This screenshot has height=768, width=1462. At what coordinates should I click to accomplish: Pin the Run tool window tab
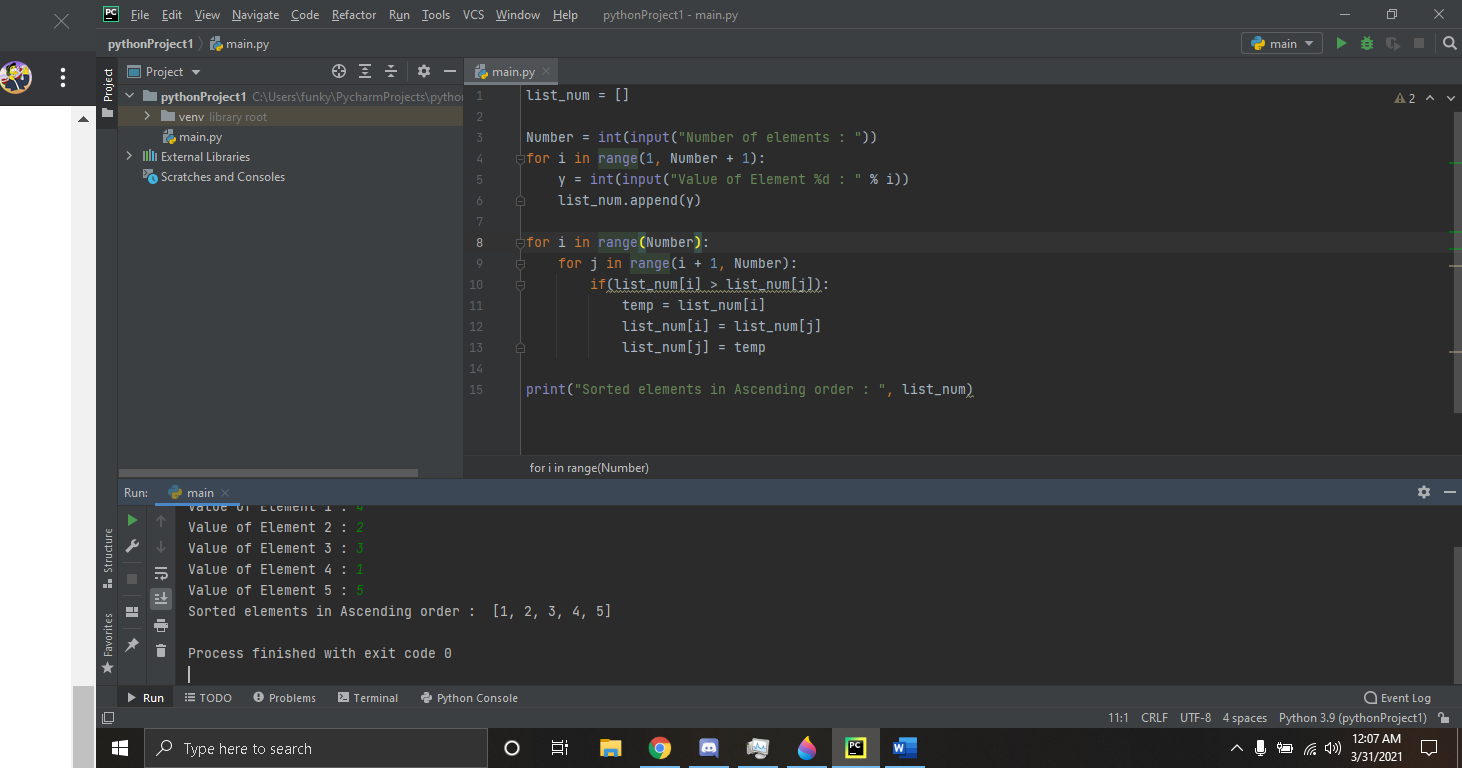click(x=131, y=645)
